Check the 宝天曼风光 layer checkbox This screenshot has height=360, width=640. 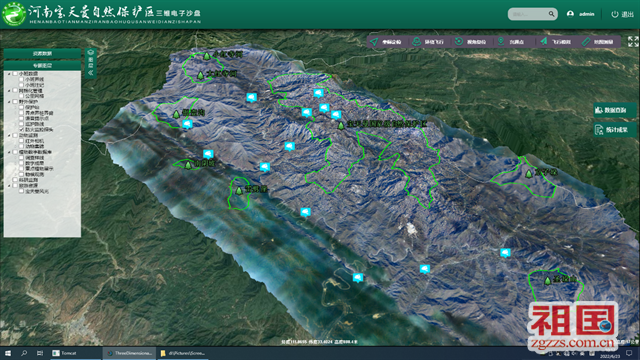tap(21, 191)
